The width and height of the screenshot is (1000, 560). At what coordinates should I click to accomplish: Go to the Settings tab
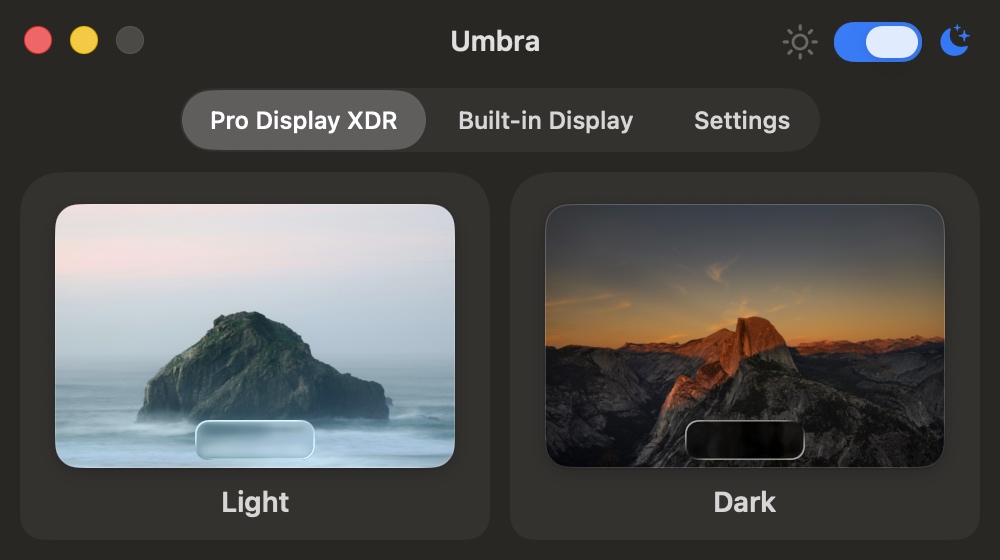(741, 121)
